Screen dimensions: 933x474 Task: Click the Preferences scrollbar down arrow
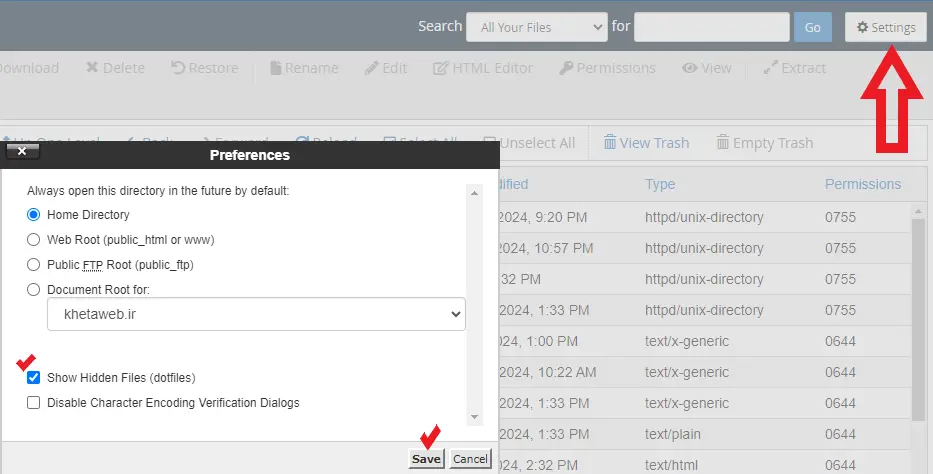(474, 417)
